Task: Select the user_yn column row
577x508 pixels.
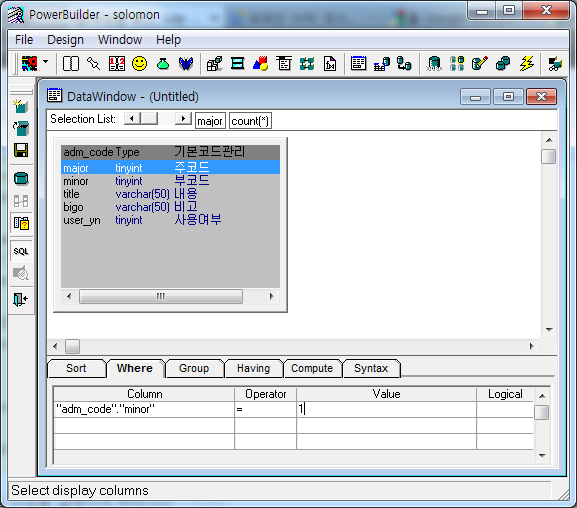Action: (x=170, y=220)
